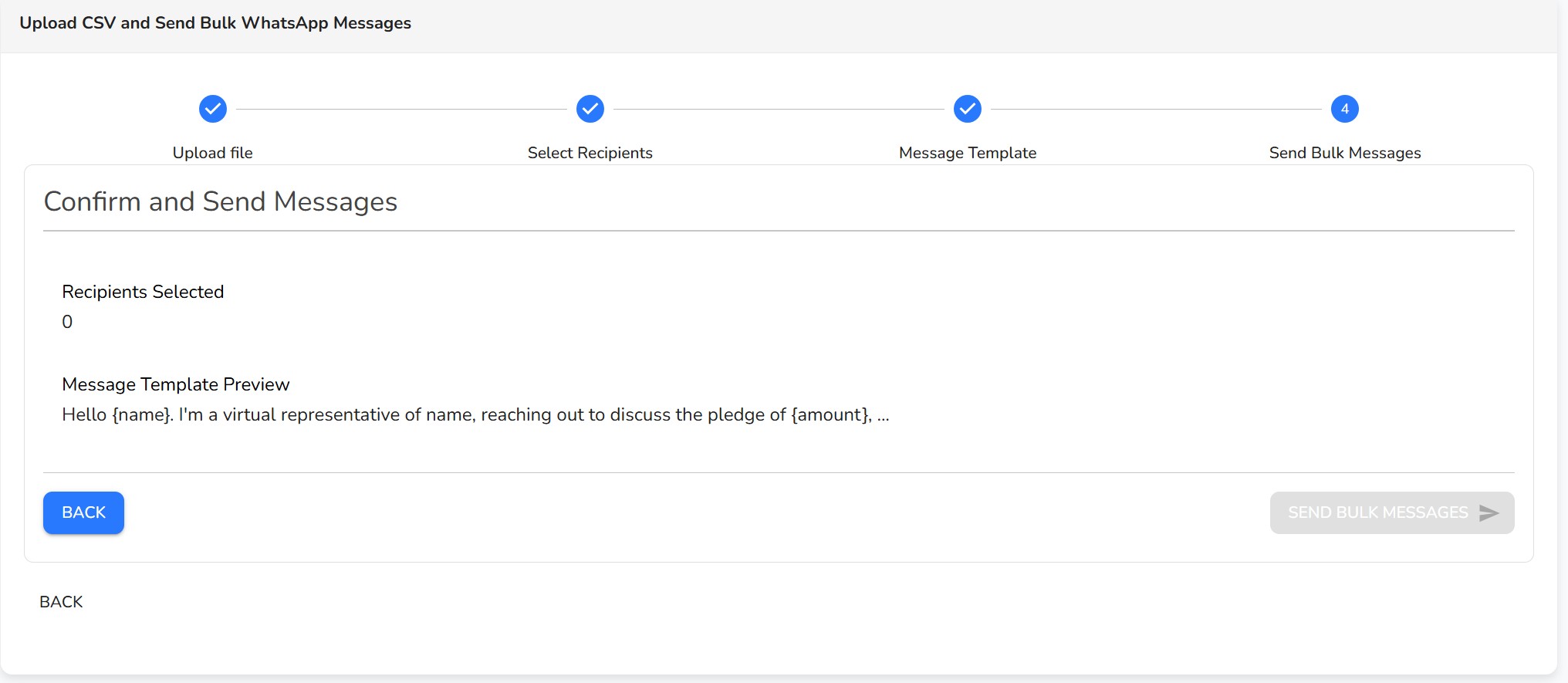
Task: Click the Message Template step checkmark icon
Action: [968, 109]
